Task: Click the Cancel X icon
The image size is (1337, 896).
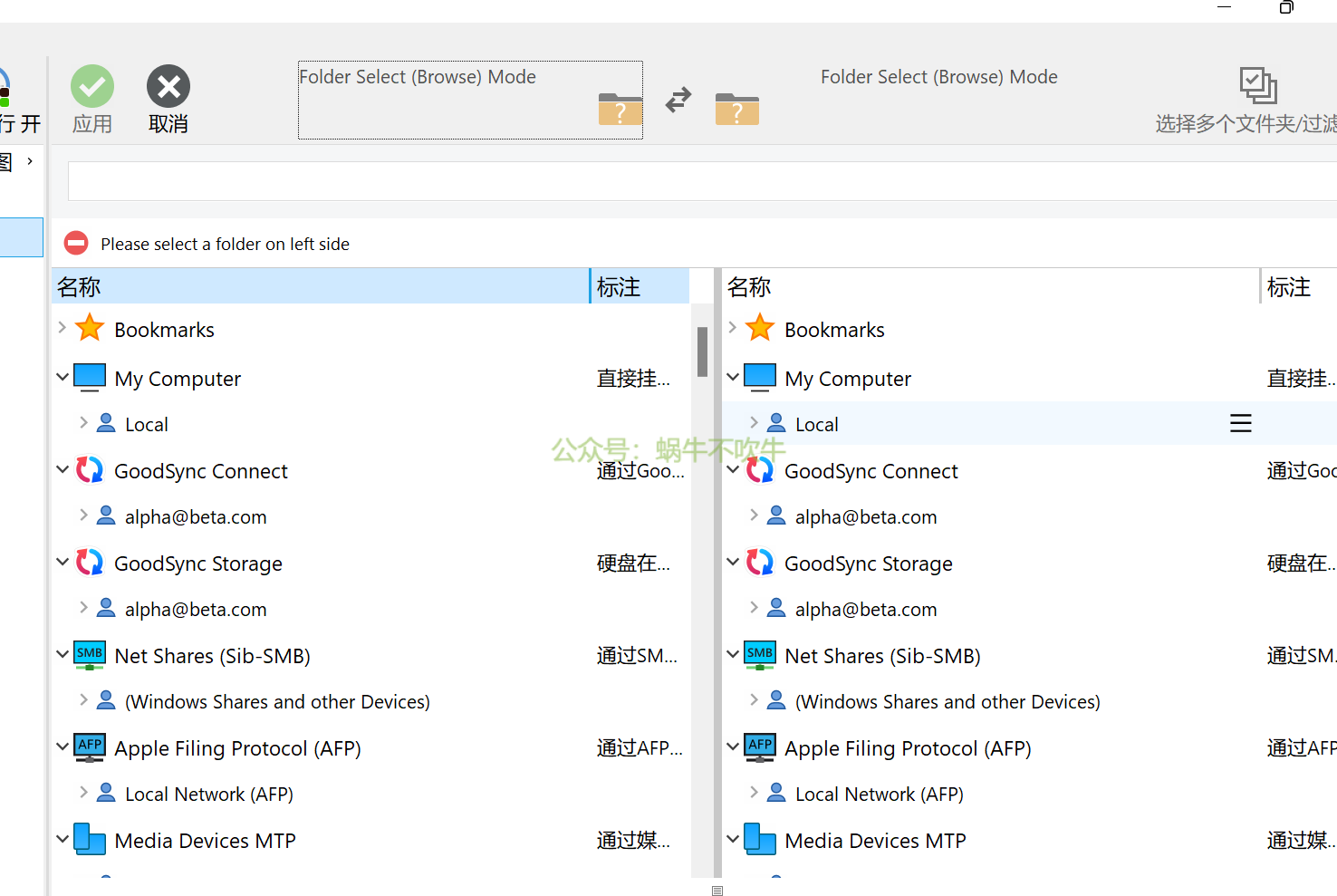Action: 168,87
